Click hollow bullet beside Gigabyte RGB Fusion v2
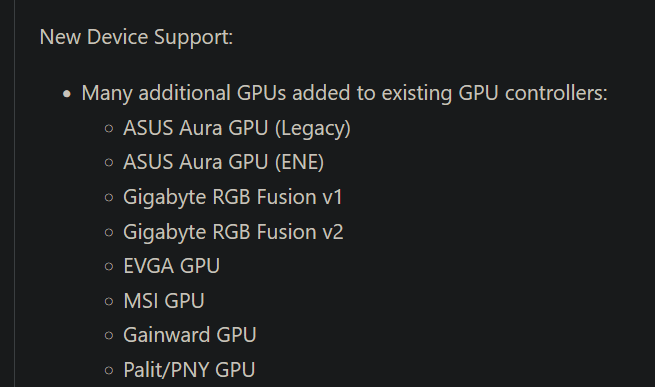Image resolution: width=655 pixels, height=387 pixels. point(109,232)
